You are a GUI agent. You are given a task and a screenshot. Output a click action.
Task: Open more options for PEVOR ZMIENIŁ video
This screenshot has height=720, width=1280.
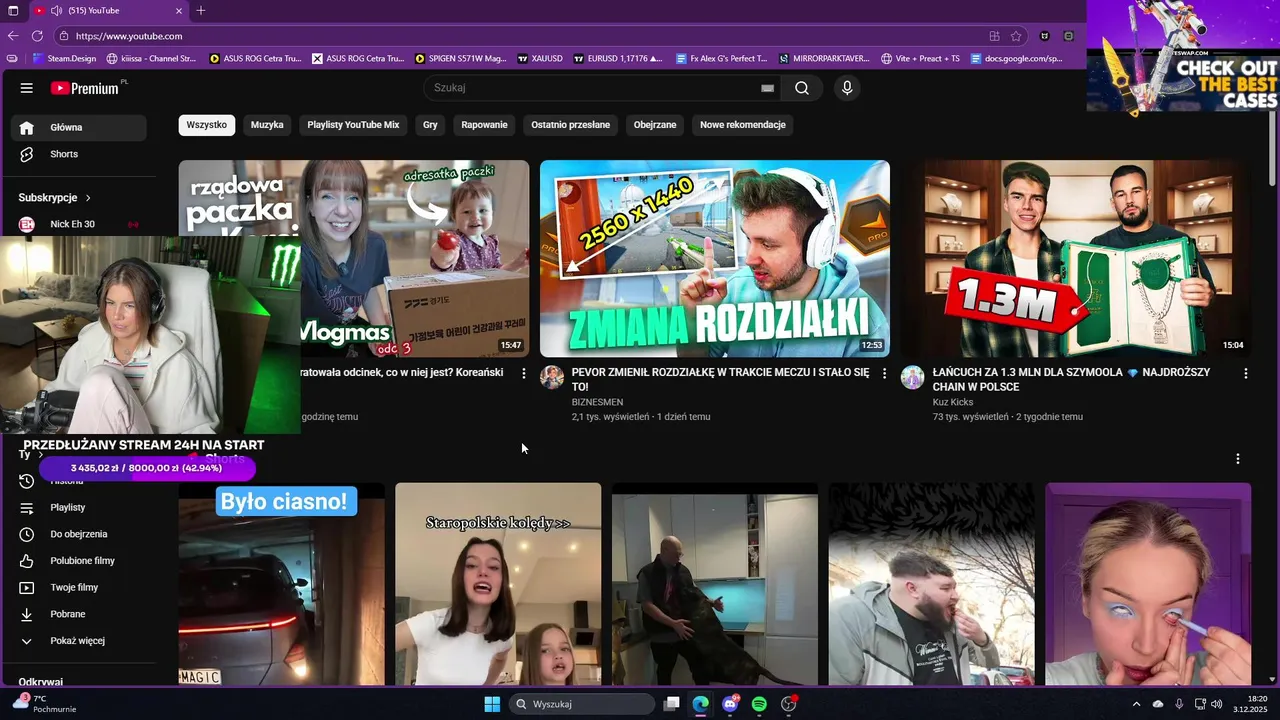tap(884, 373)
